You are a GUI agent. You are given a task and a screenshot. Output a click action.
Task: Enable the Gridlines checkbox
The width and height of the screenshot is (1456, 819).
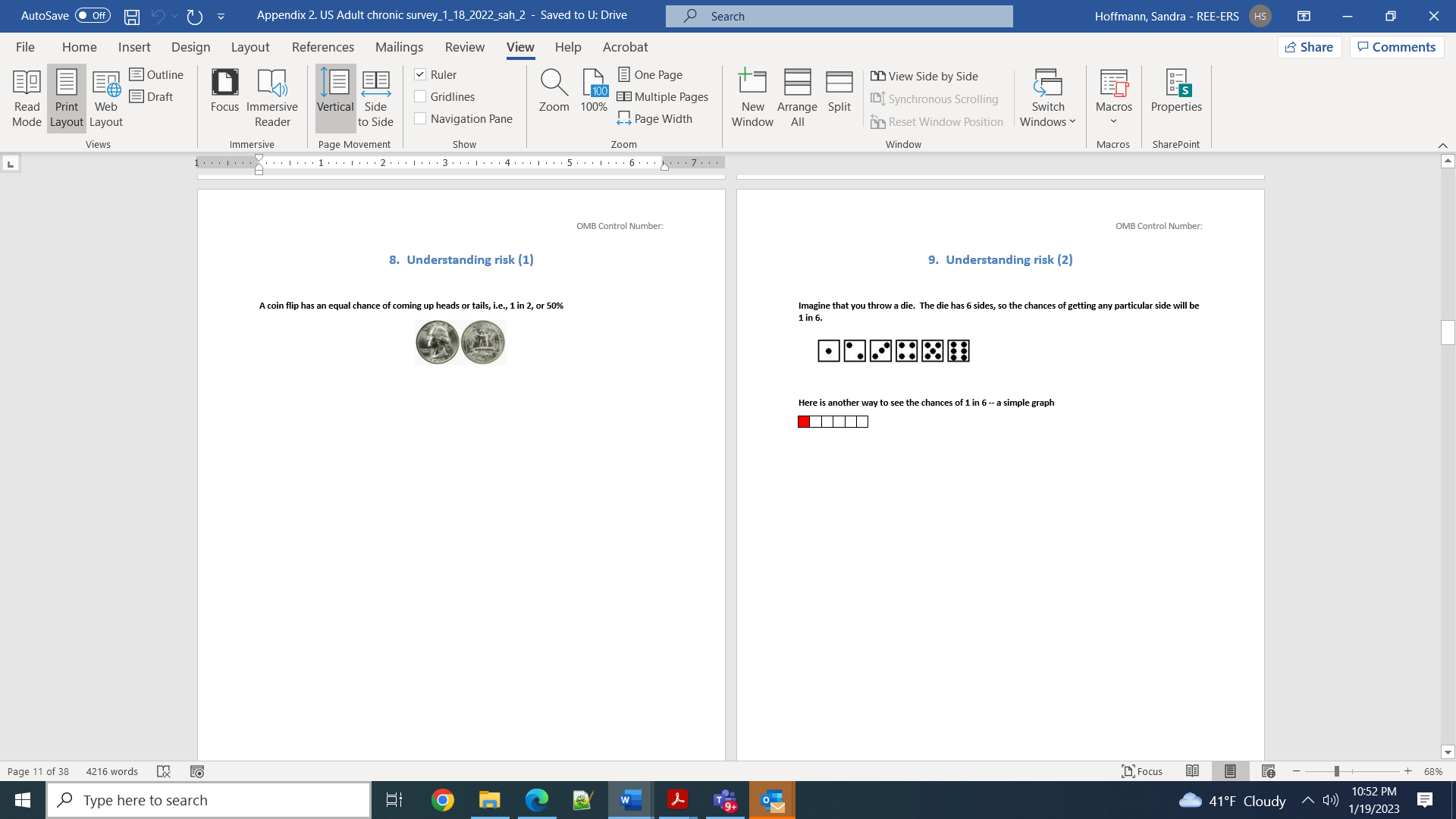coord(420,96)
